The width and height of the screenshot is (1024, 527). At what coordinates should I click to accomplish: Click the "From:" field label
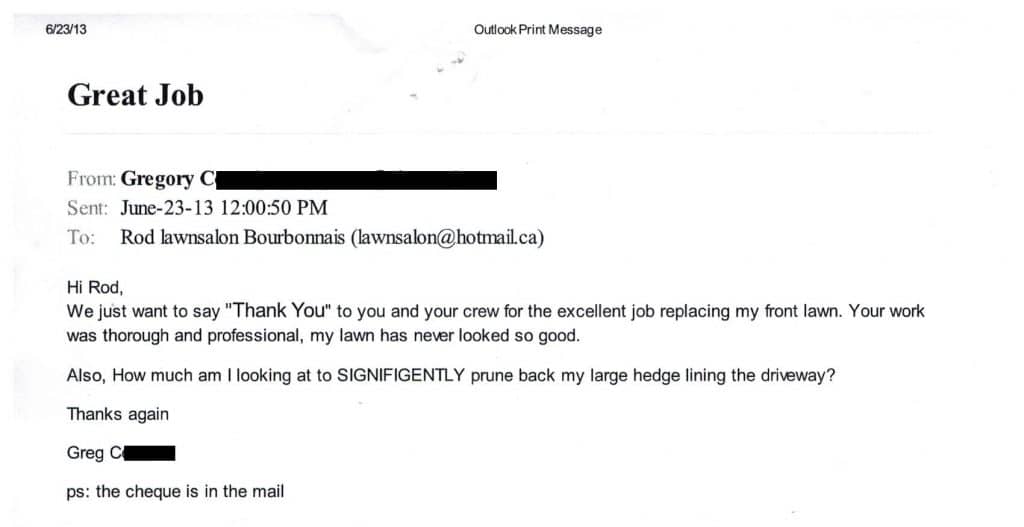point(91,178)
